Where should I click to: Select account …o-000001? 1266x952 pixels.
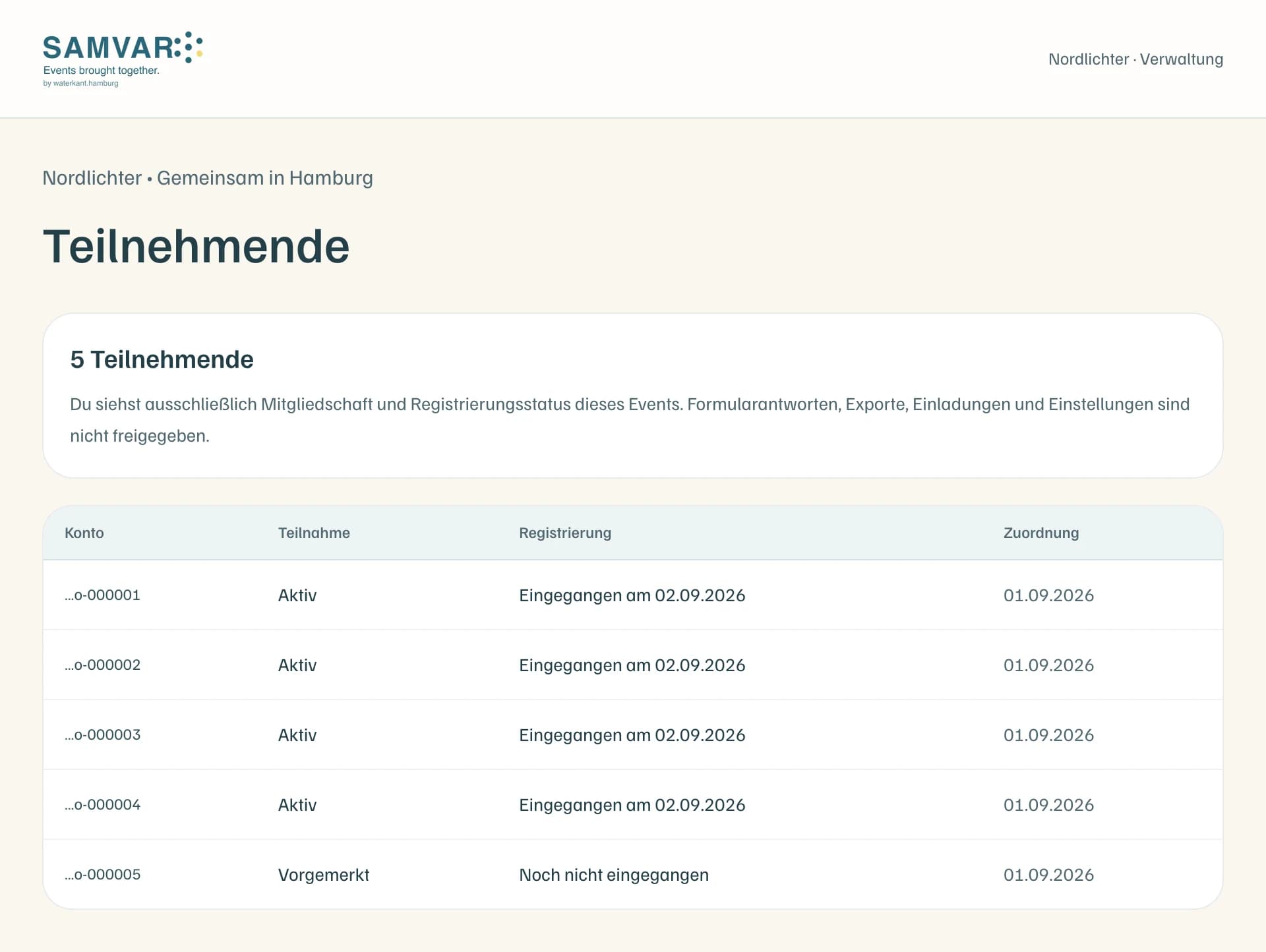[103, 595]
